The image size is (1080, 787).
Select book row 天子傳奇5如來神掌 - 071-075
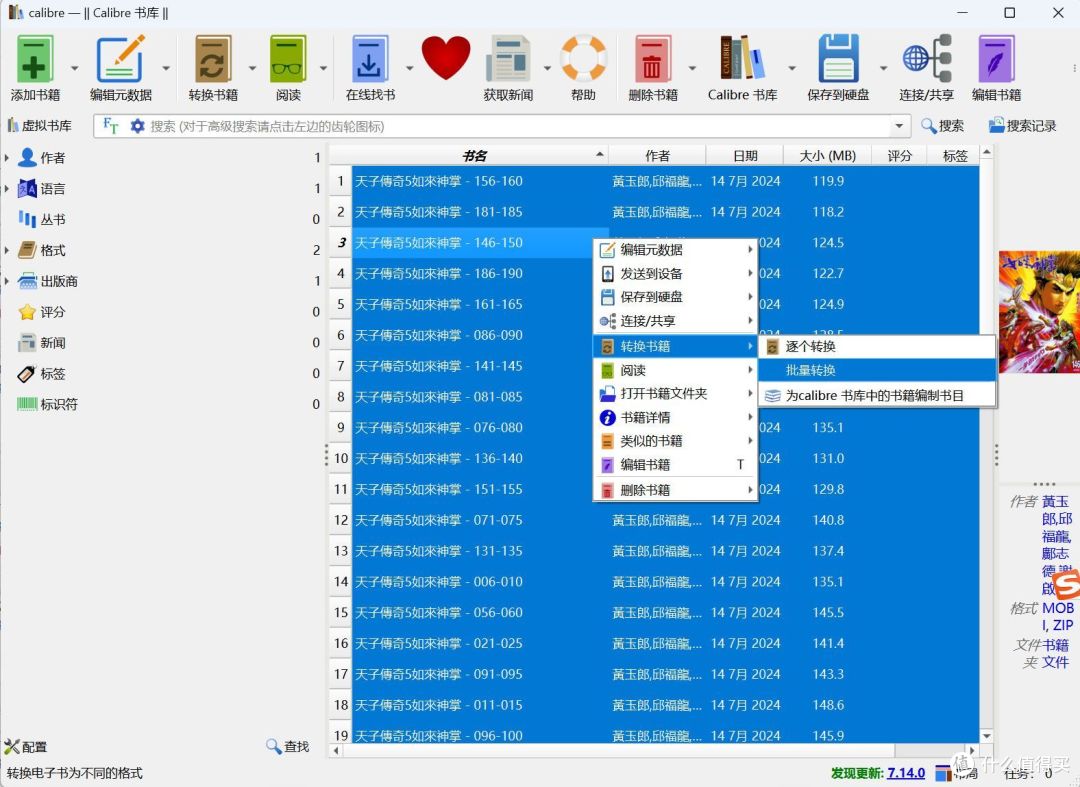(665, 520)
